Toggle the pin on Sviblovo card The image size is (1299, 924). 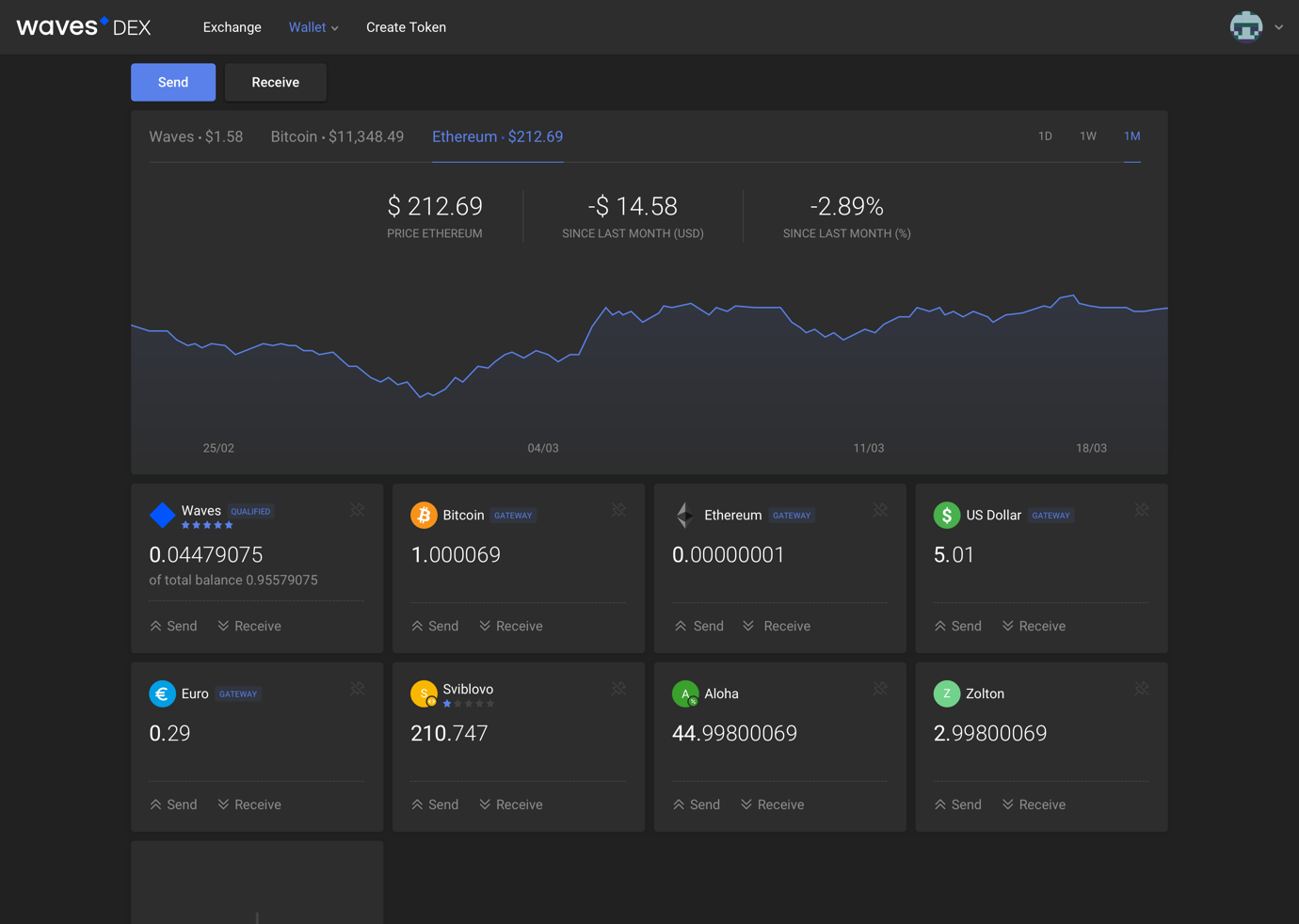coord(618,689)
